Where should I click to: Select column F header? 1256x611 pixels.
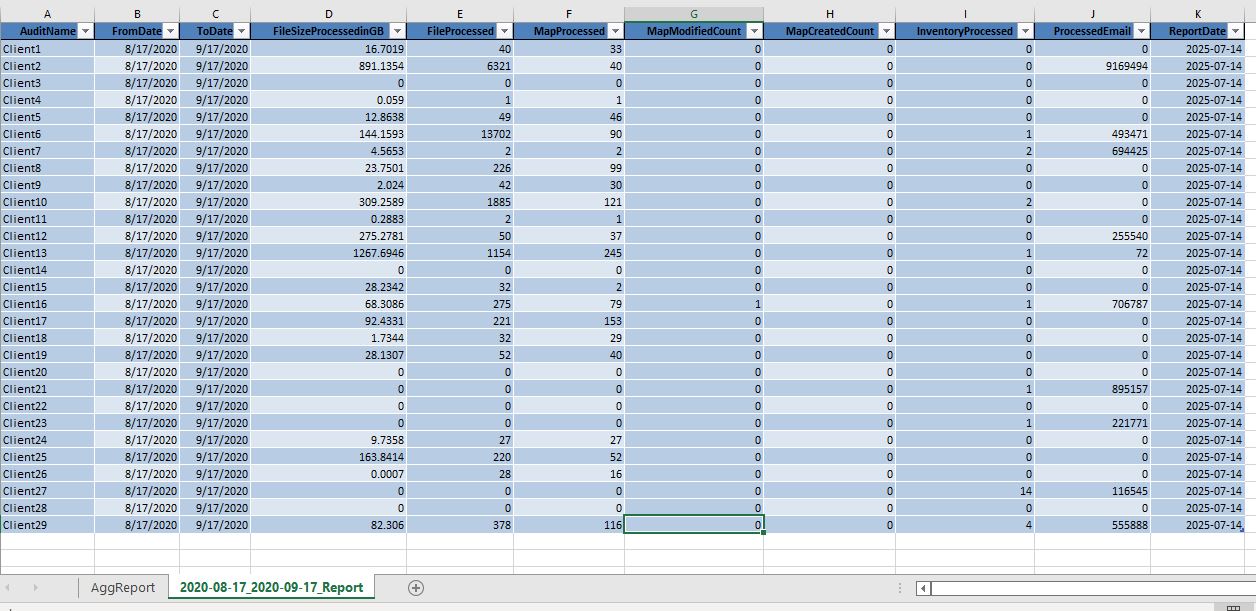click(569, 14)
